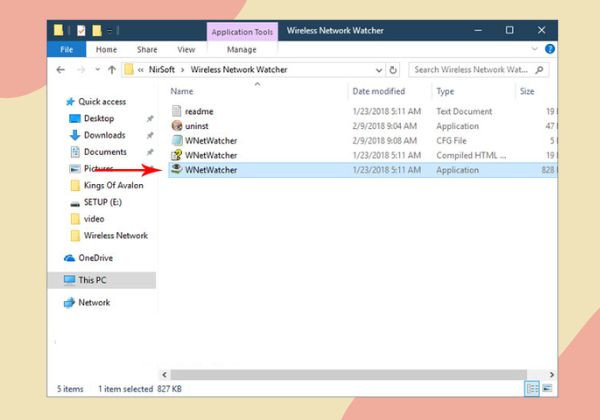
Task: Click the readme file icon
Action: pyautogui.click(x=176, y=111)
